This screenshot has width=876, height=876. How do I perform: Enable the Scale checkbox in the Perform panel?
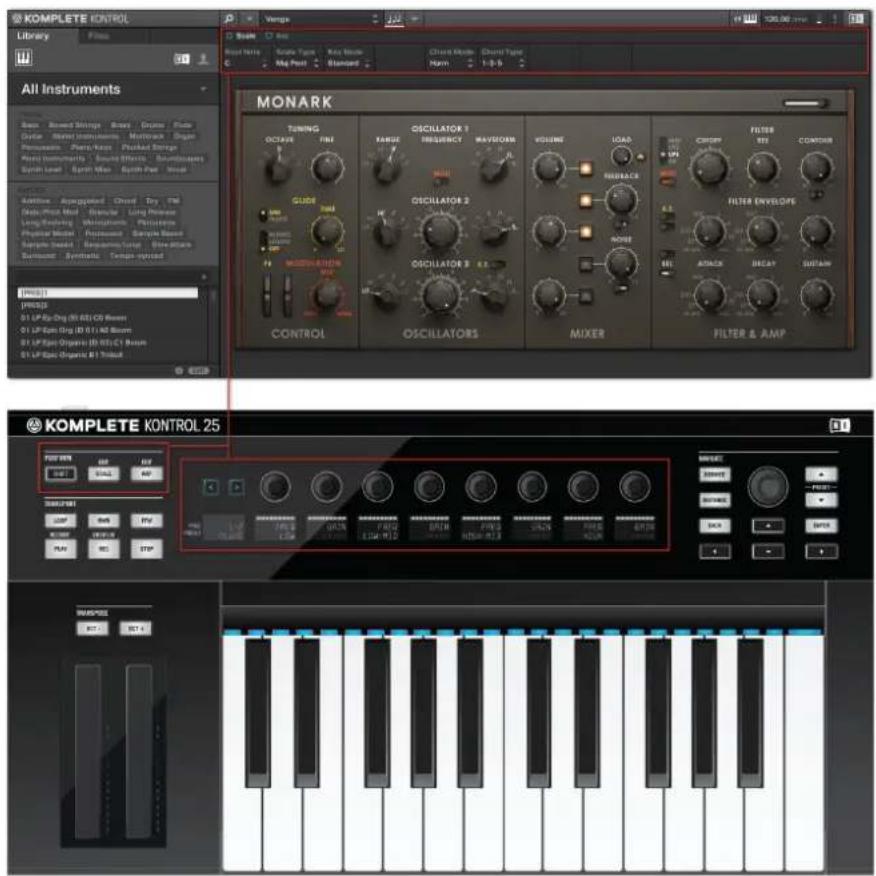(x=229, y=36)
